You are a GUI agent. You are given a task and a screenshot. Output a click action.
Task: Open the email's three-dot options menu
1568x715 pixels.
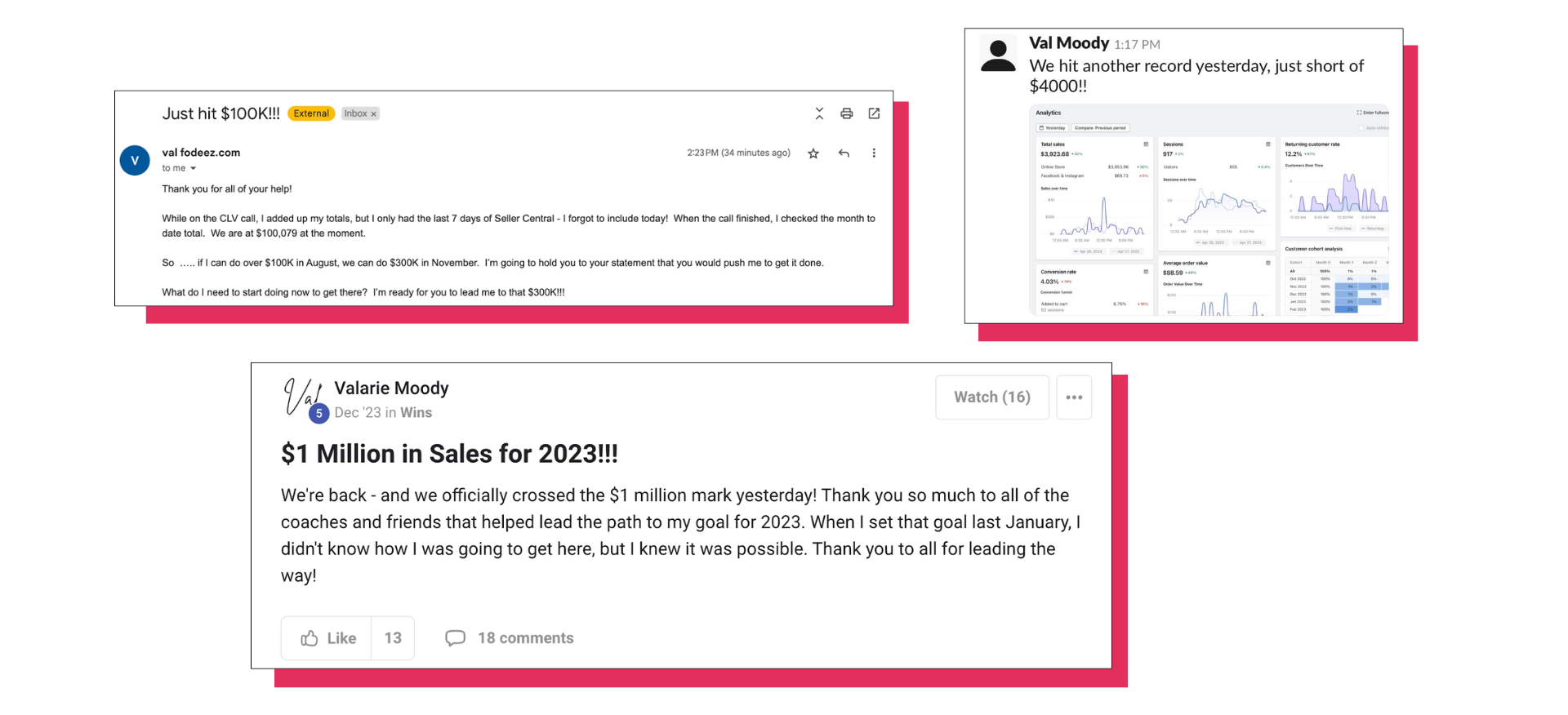pyautogui.click(x=875, y=153)
